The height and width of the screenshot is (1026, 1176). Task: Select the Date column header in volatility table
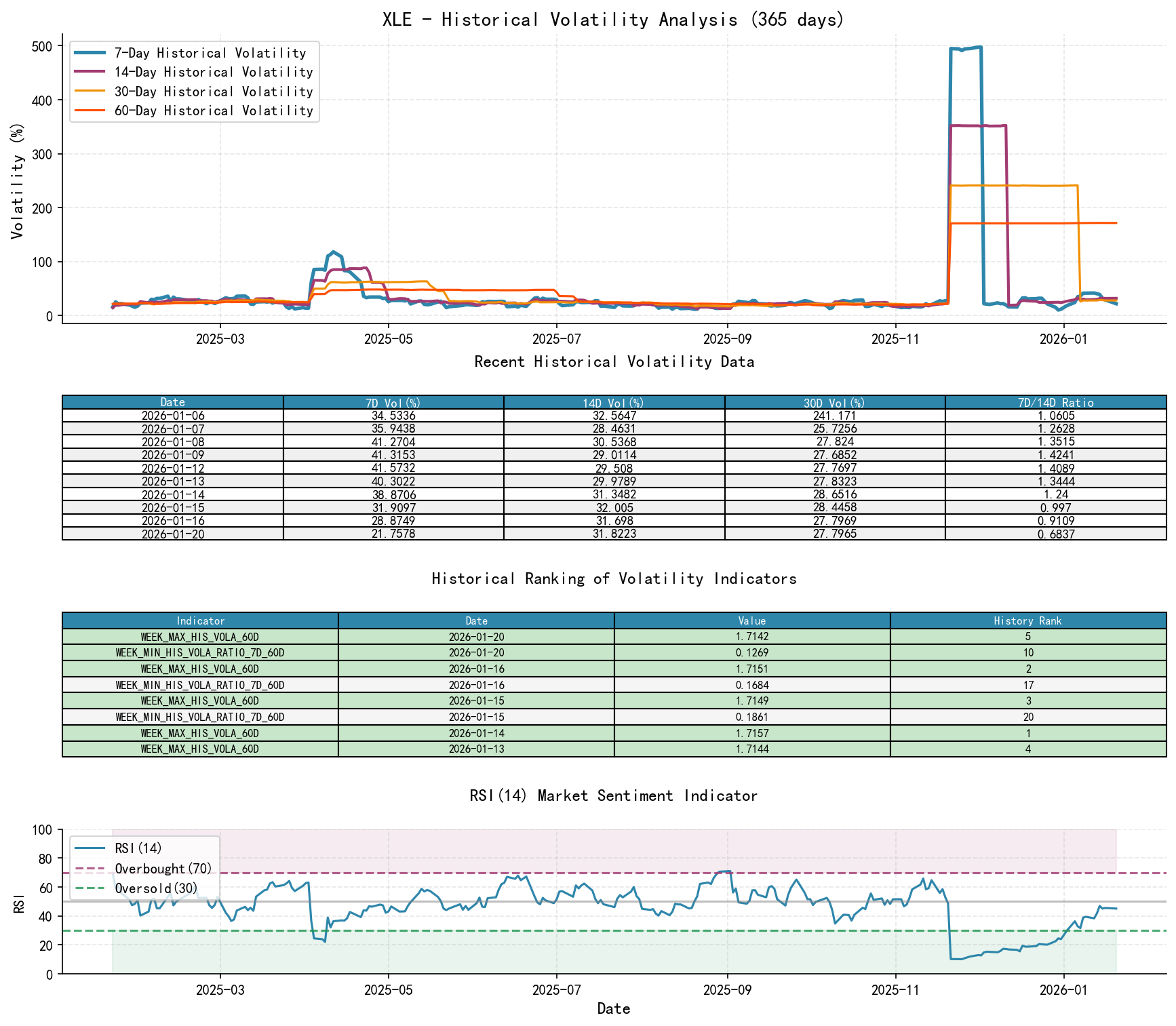(172, 402)
